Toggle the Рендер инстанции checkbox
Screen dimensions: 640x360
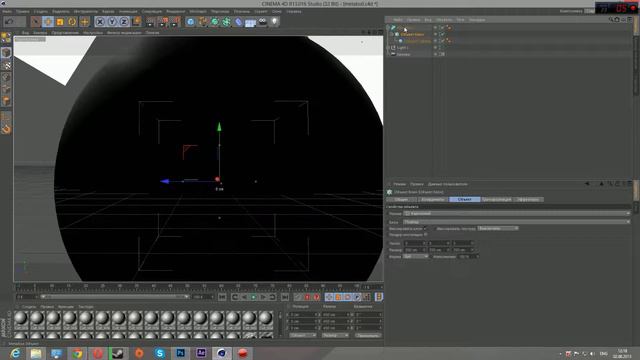pyautogui.click(x=425, y=235)
